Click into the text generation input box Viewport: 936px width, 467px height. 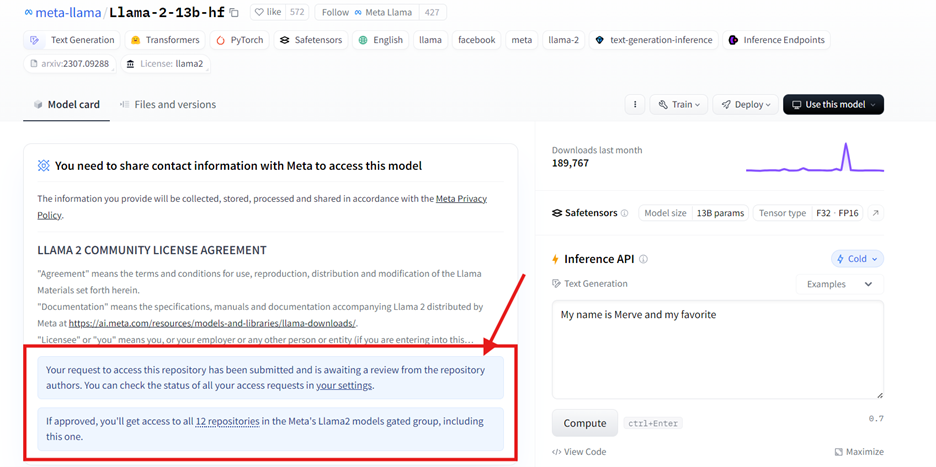point(718,349)
